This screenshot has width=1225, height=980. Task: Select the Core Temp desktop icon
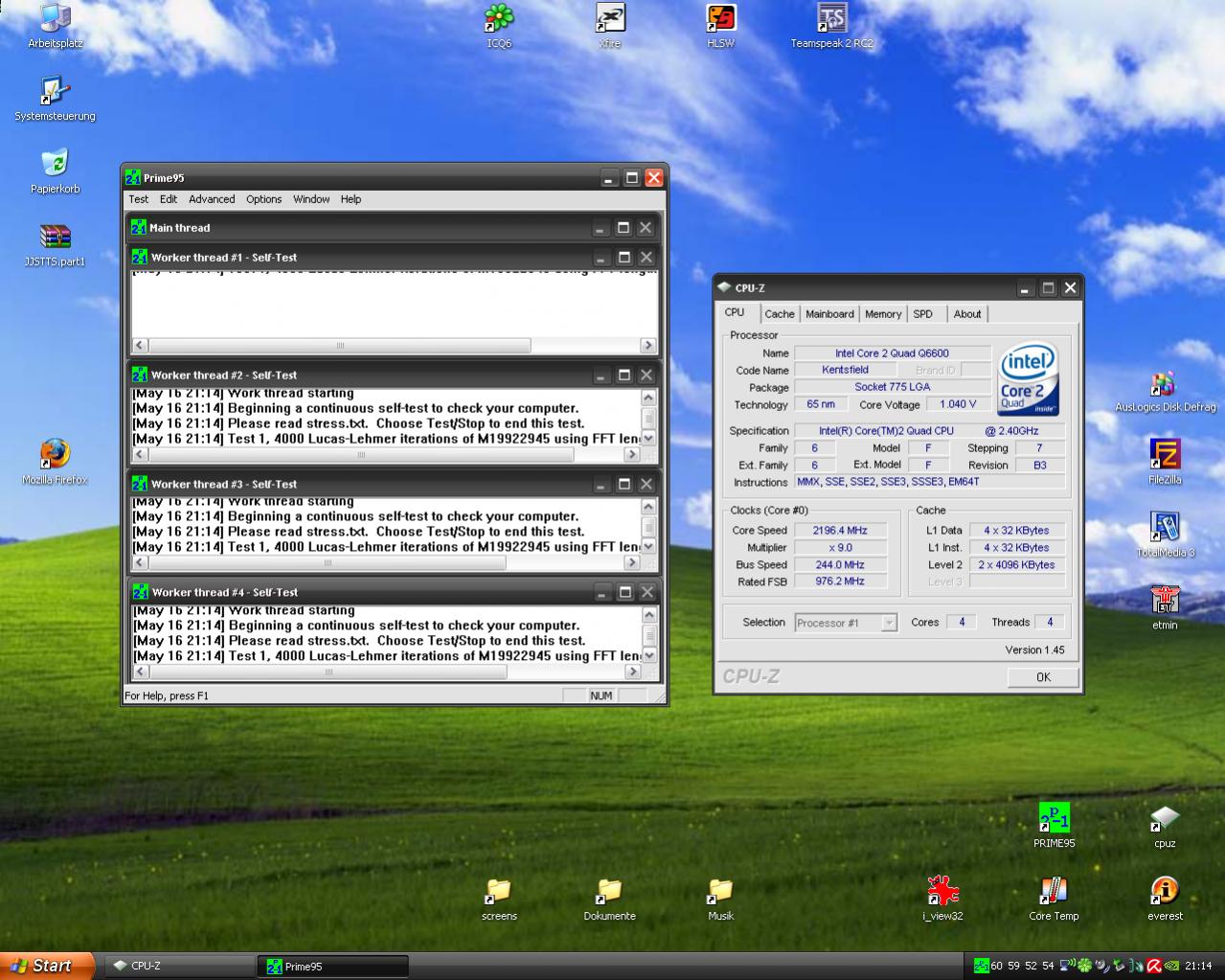tap(1054, 891)
